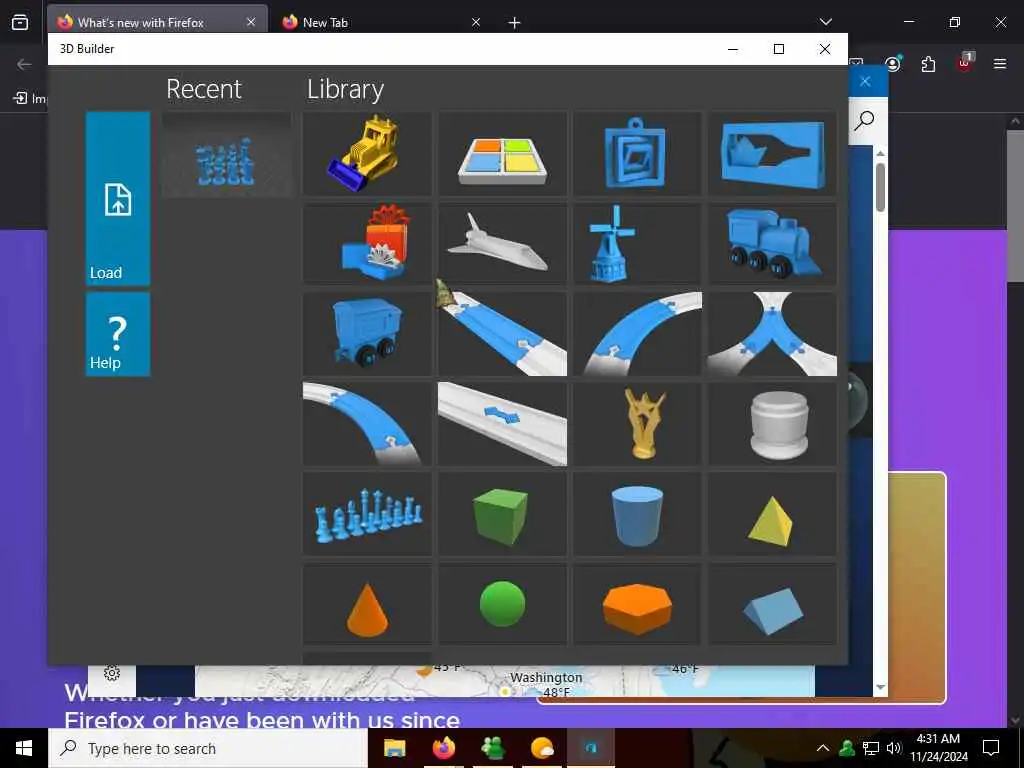Open the Help tile
This screenshot has width=1024, height=768.
click(118, 334)
